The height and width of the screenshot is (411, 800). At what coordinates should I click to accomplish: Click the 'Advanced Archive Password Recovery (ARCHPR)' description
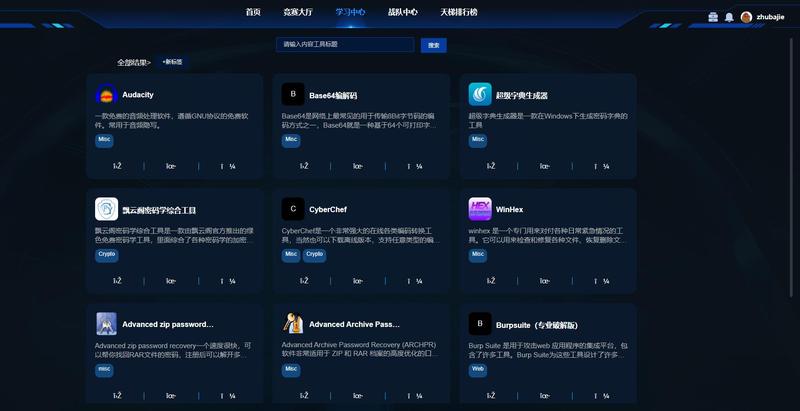click(360, 350)
